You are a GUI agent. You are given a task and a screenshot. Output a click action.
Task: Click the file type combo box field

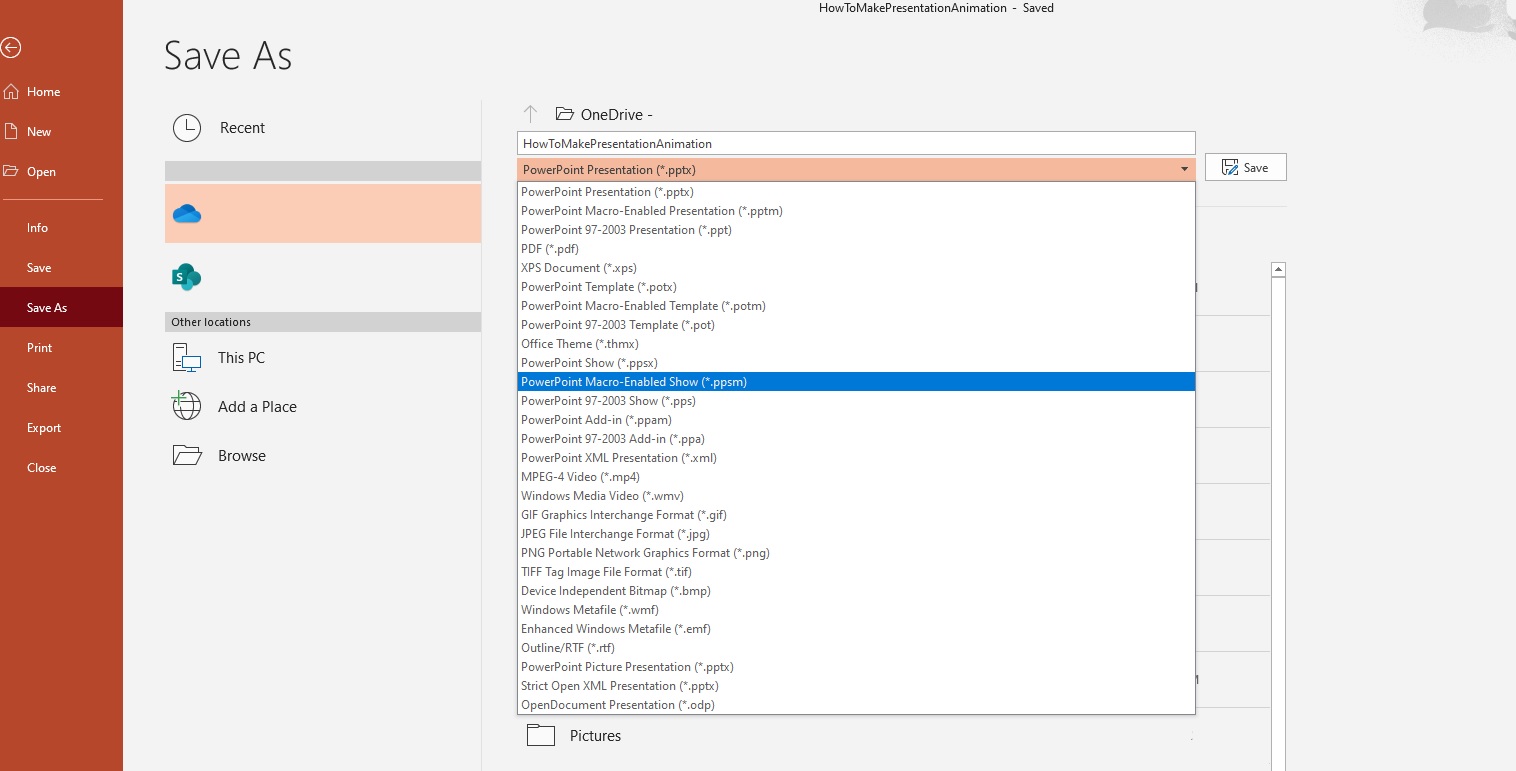coord(856,170)
